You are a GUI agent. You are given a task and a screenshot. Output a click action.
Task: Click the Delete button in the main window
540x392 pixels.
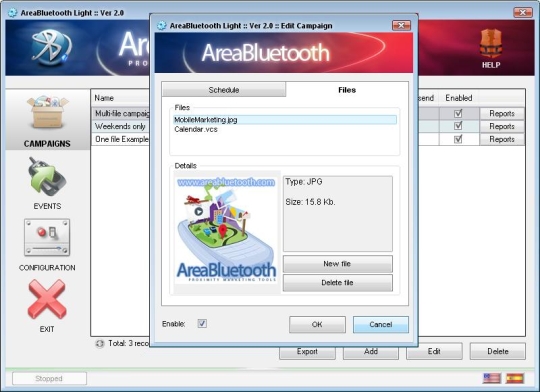[x=498, y=351]
